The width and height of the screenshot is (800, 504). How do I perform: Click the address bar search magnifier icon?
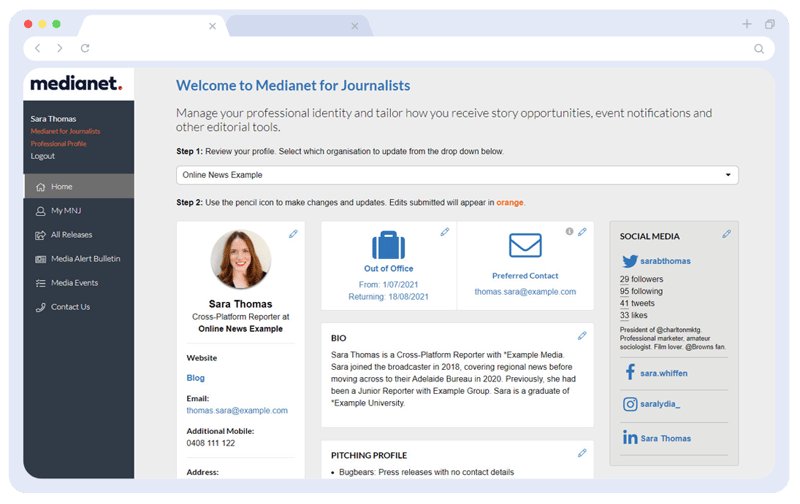[759, 48]
